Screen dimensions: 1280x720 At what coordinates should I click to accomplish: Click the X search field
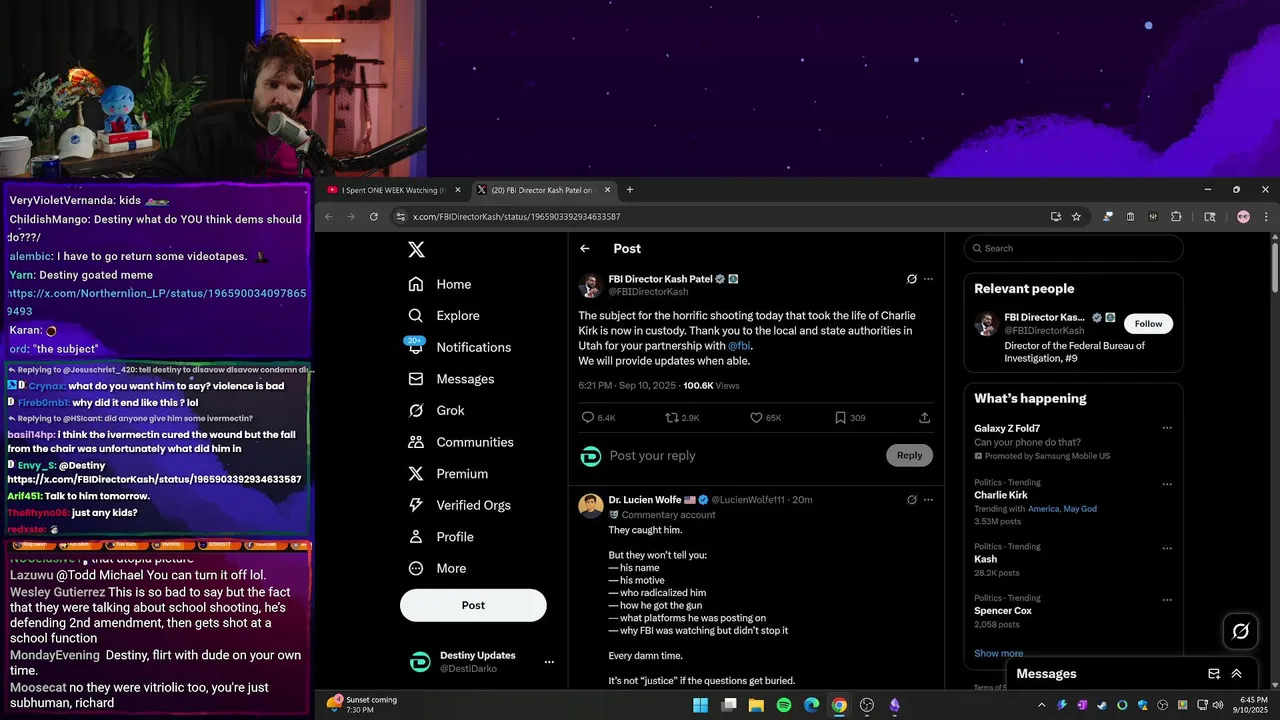[1073, 248]
